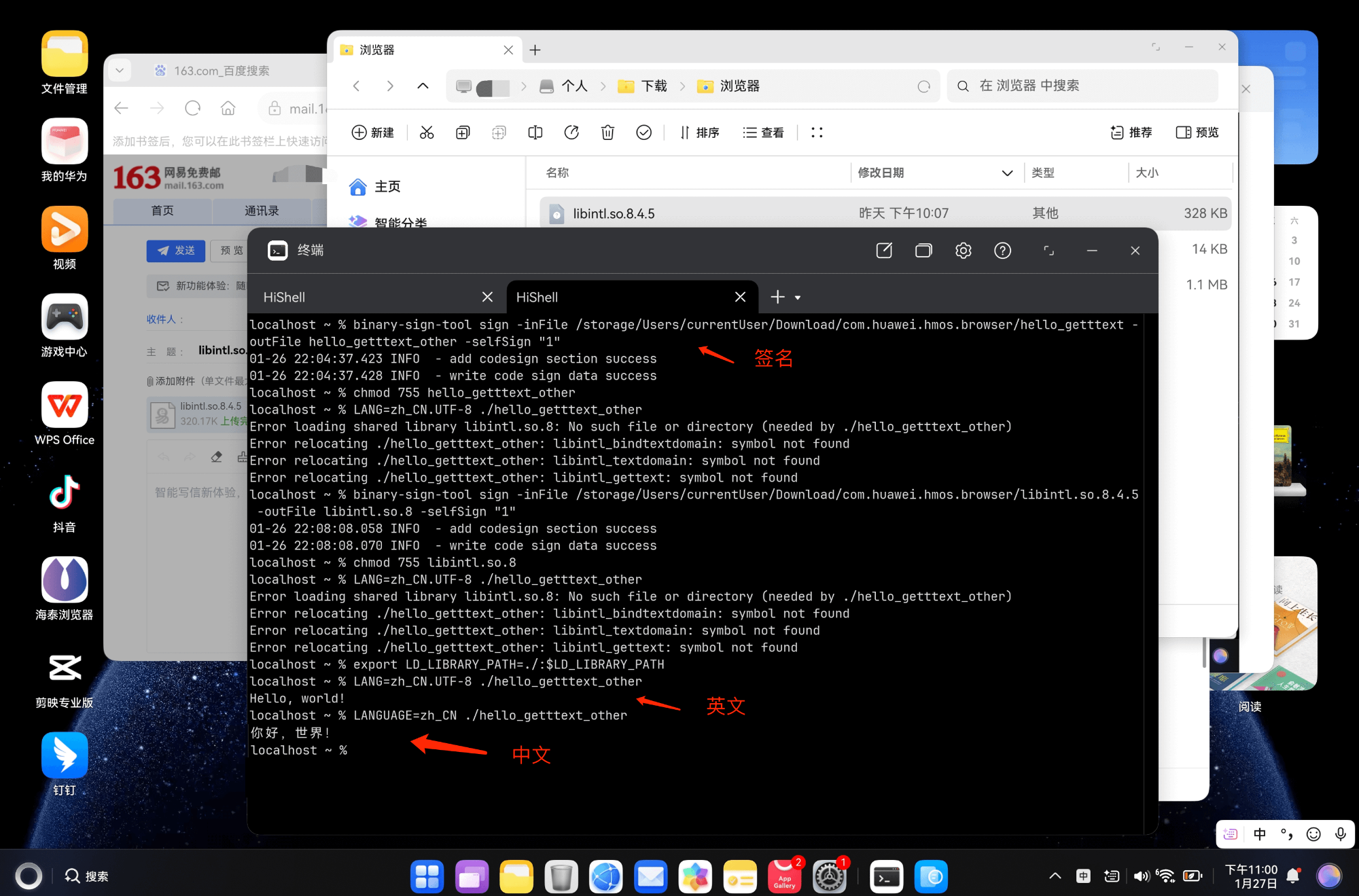Click the terminal help question mark icon
This screenshot has height=896, width=1359.
[1002, 251]
